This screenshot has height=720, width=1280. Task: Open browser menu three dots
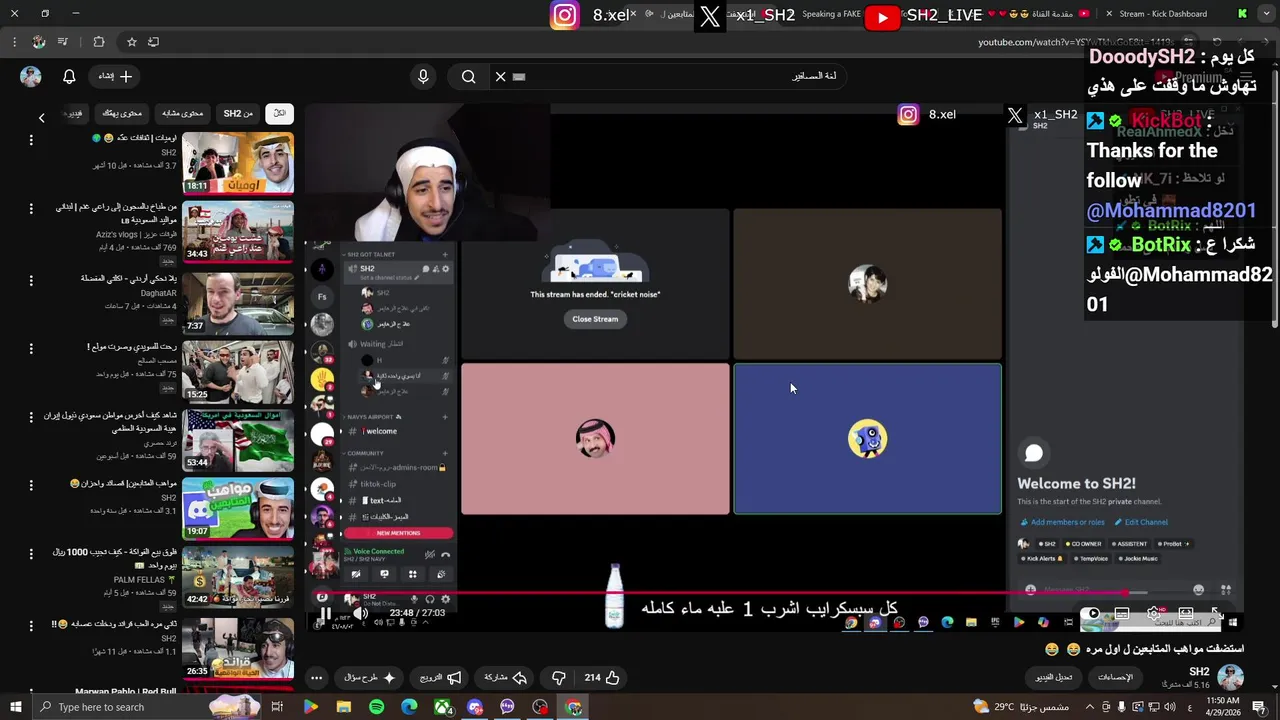tap(13, 42)
